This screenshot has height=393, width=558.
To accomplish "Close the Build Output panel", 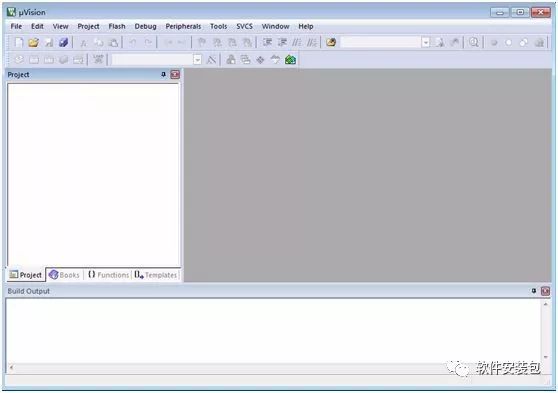I will (546, 291).
